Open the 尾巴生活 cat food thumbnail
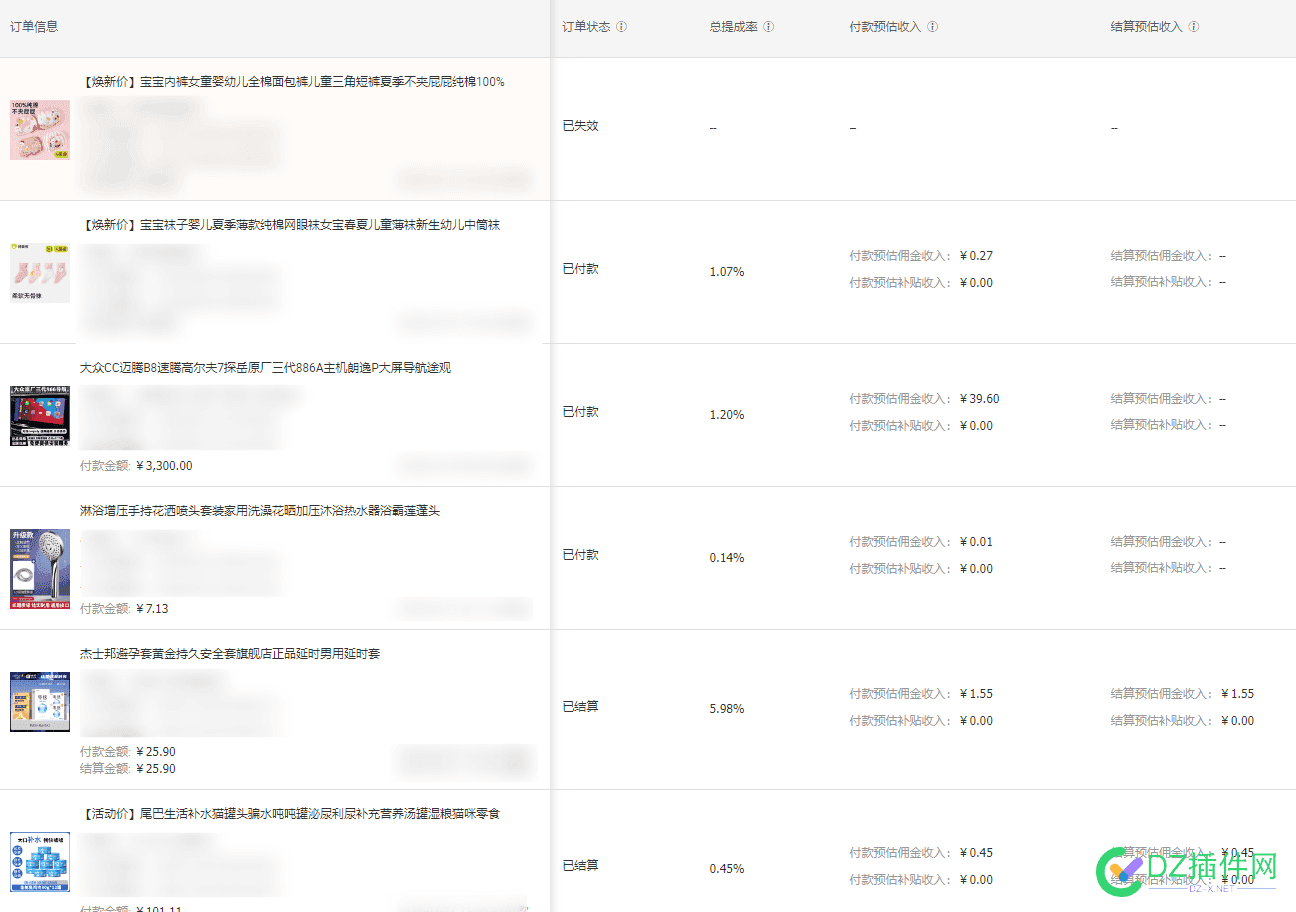 (x=40, y=861)
